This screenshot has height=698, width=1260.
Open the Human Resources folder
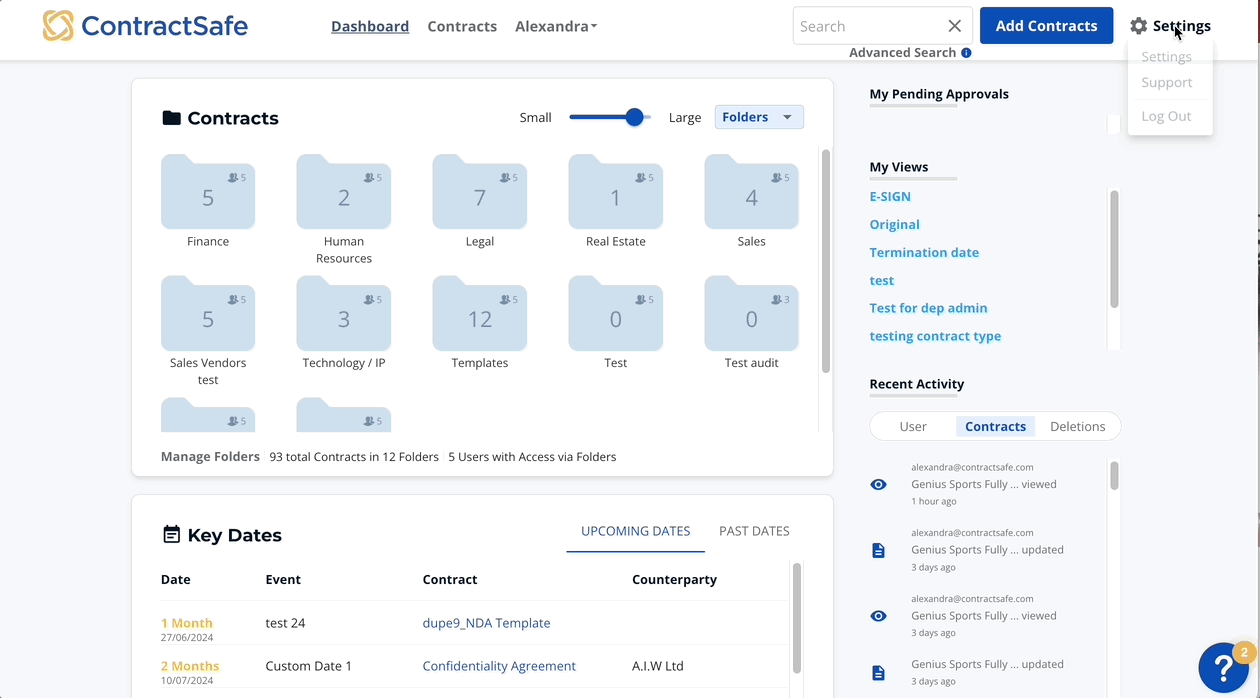[344, 192]
